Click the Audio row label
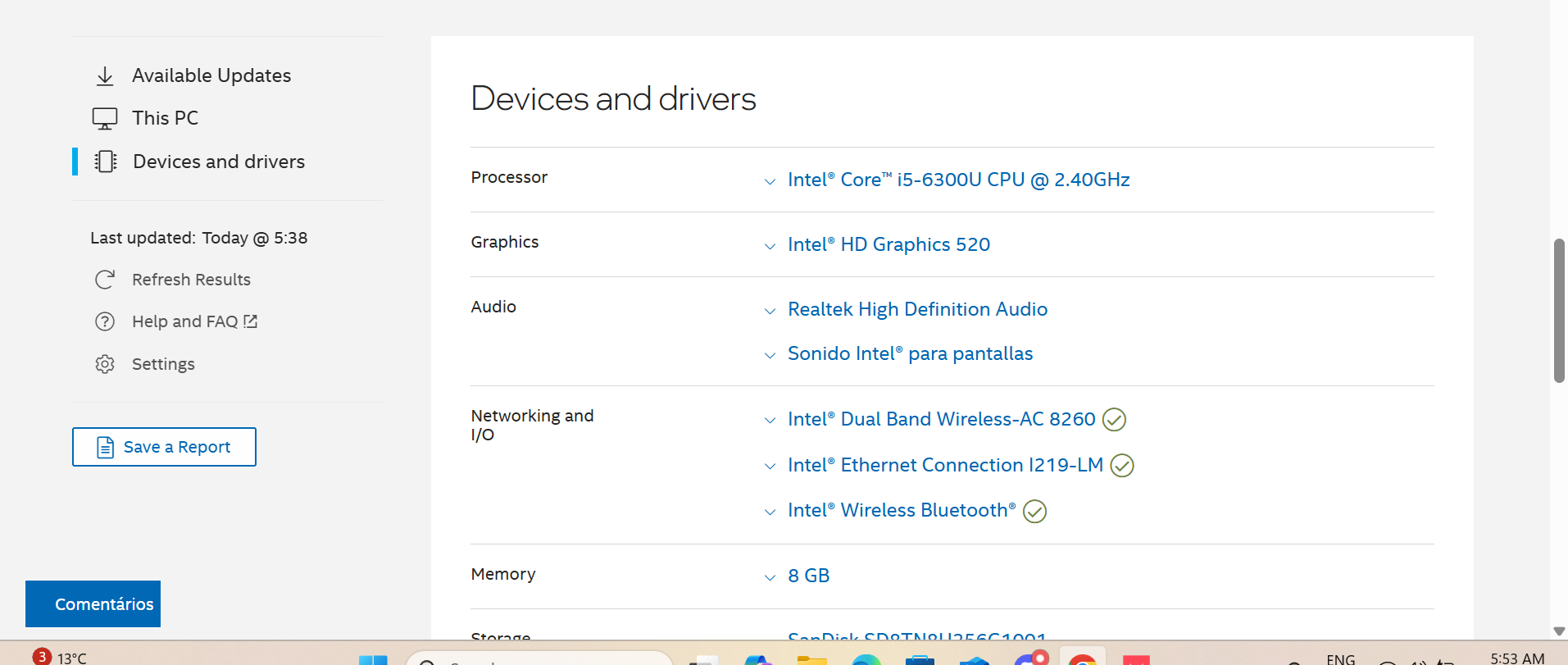This screenshot has width=1568, height=665. 493,307
